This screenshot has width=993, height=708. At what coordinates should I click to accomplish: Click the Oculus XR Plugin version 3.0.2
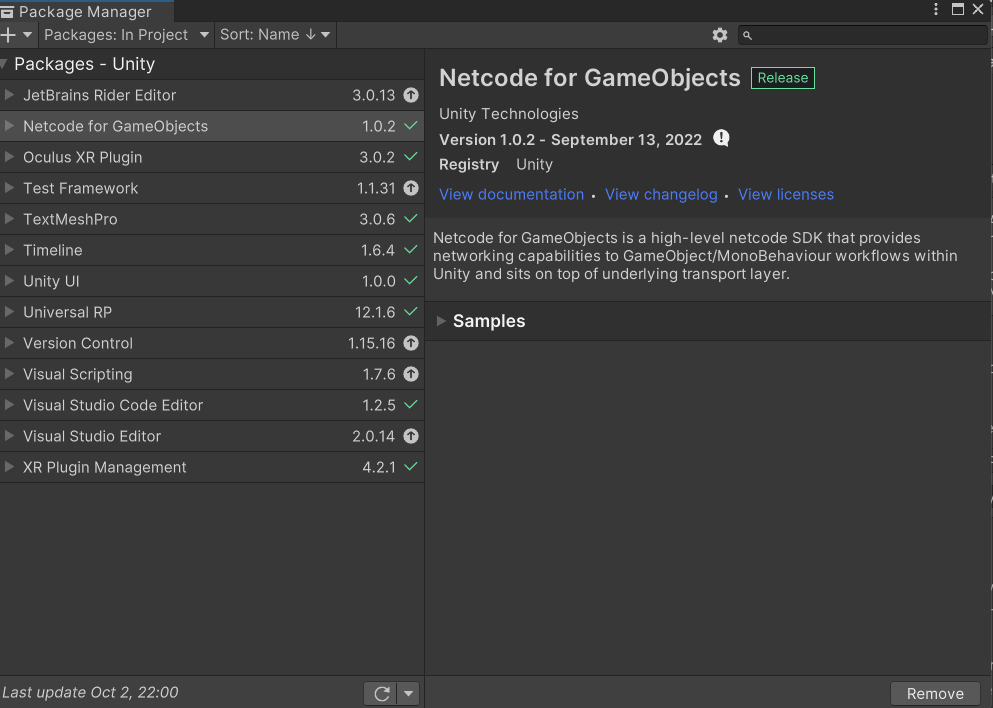(x=377, y=157)
